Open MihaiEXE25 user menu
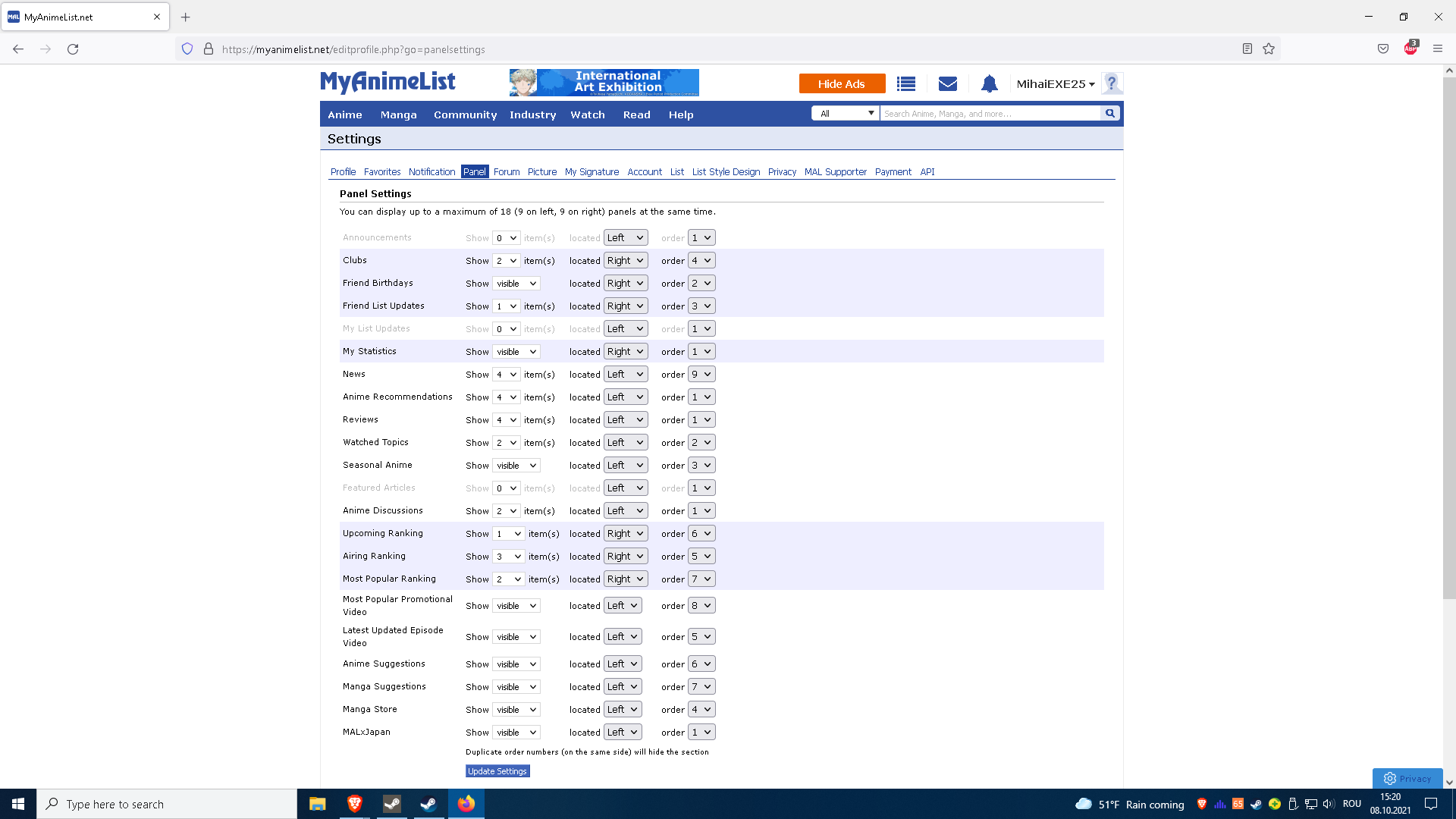This screenshot has height=819, width=1456. coord(1056,84)
